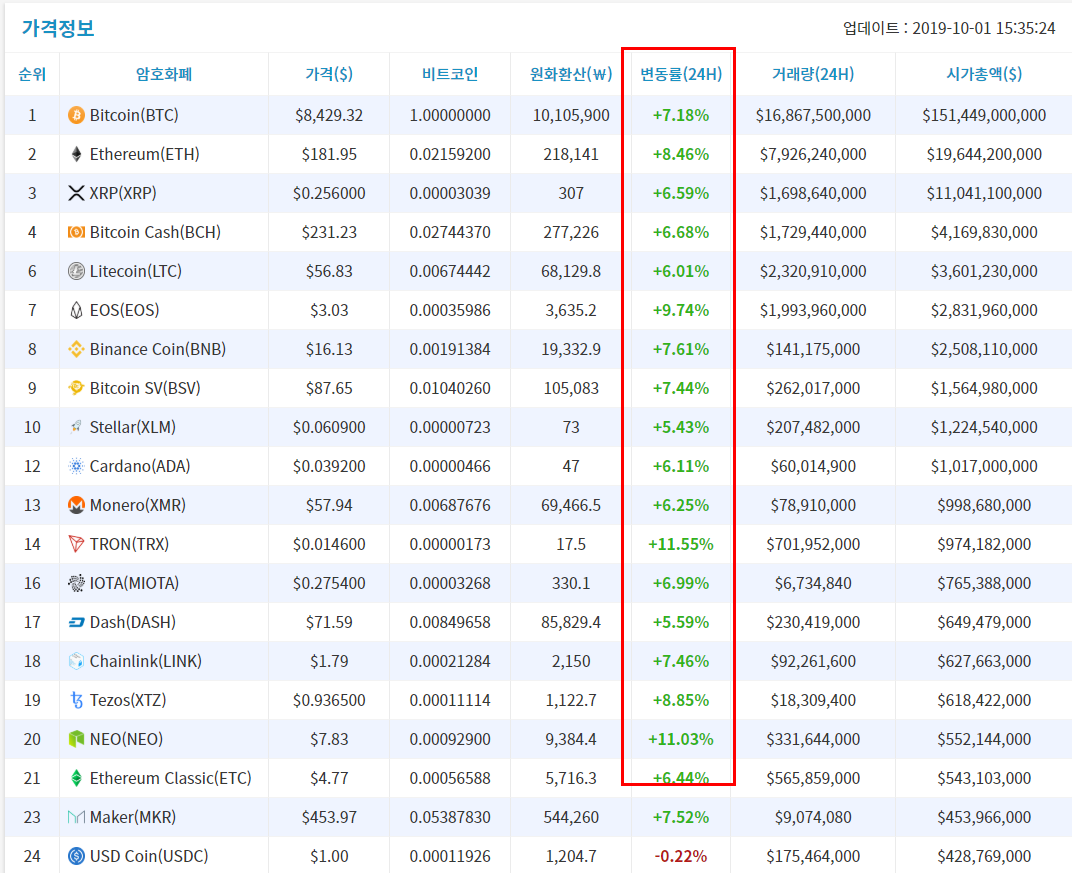Click TRON change value +11.55%
The image size is (1072, 873).
pos(681,543)
